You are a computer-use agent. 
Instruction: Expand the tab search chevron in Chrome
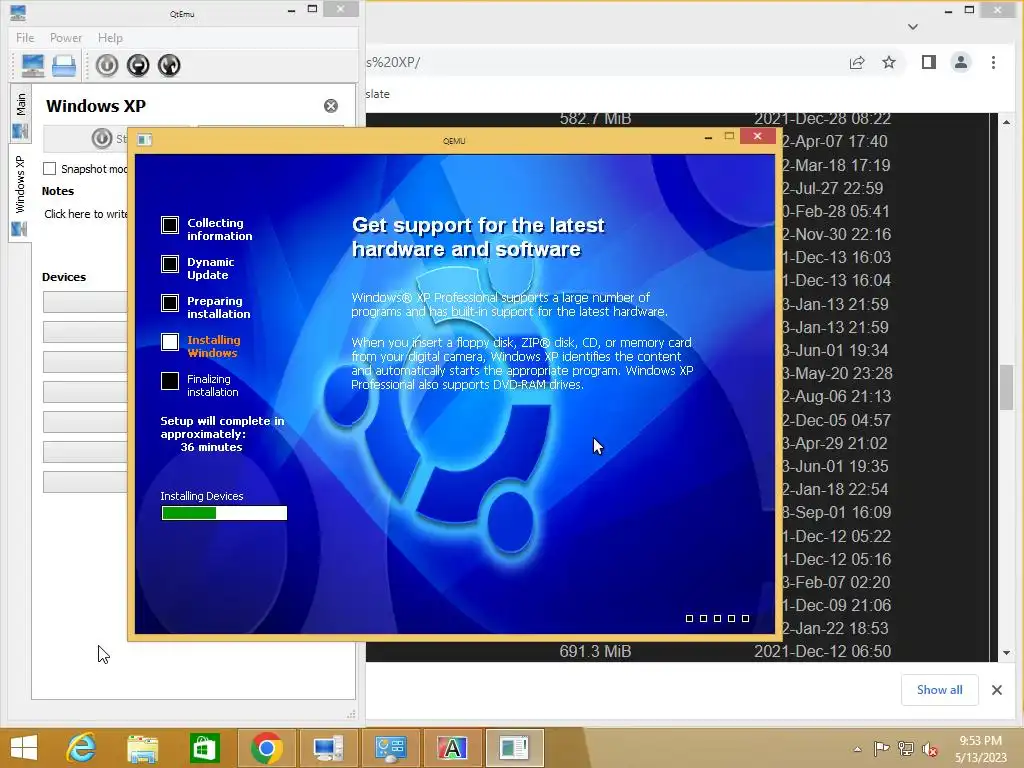[x=913, y=27]
